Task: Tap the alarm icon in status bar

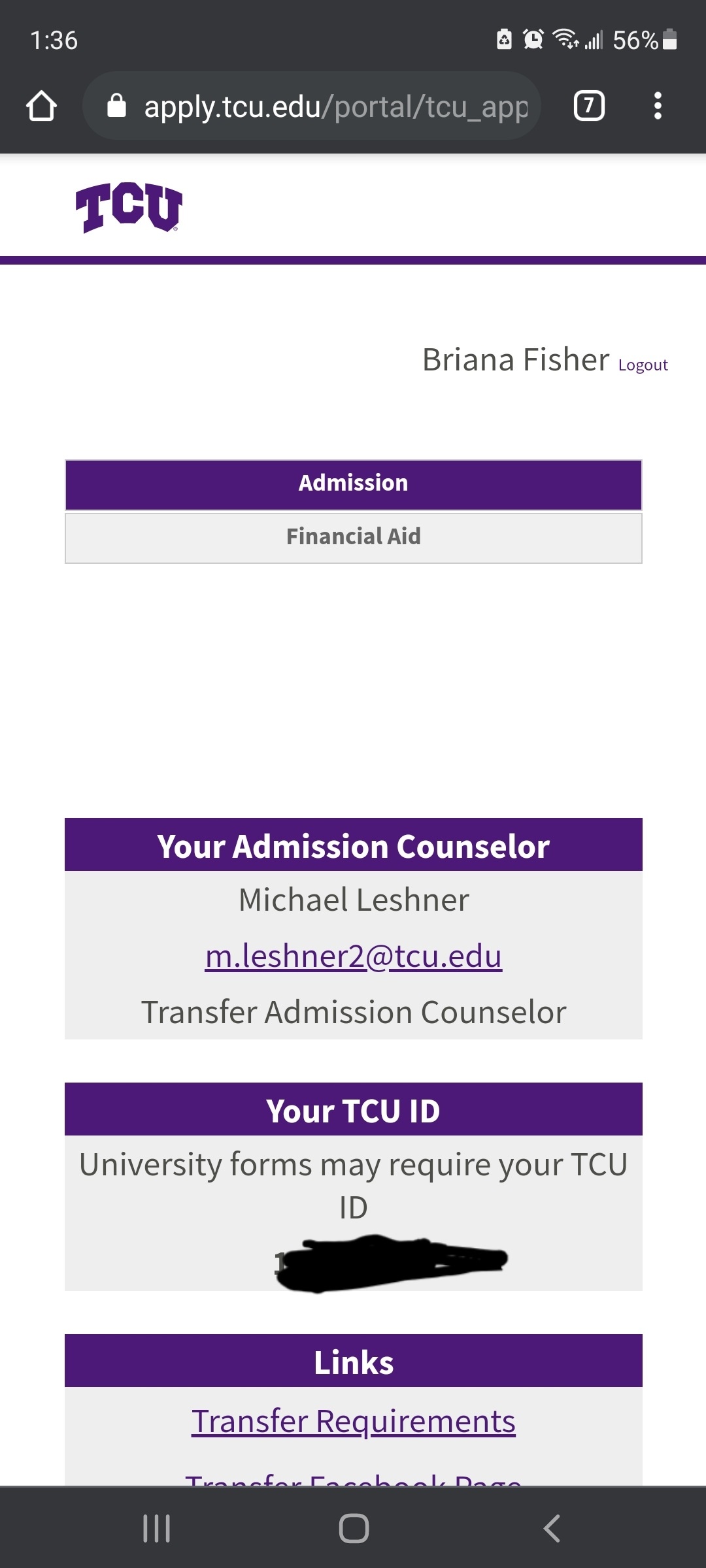Action: click(x=533, y=40)
